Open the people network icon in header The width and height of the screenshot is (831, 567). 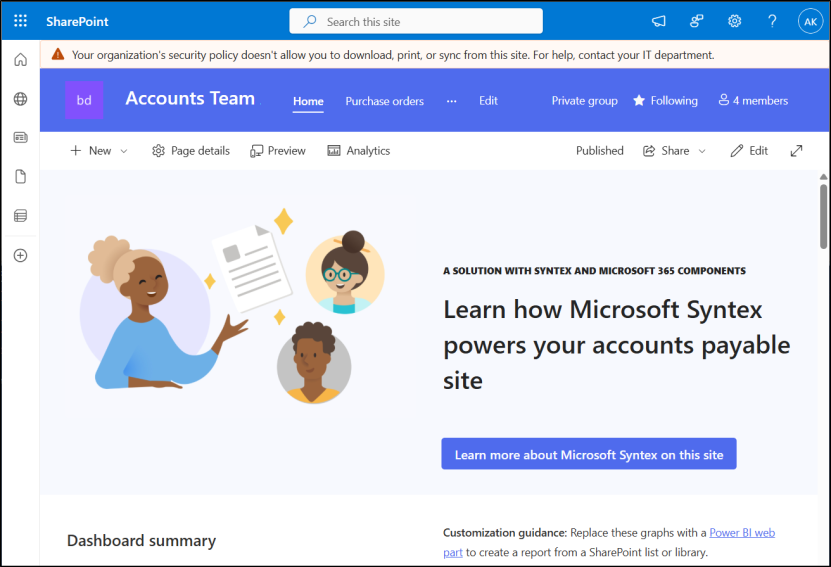click(x=696, y=21)
